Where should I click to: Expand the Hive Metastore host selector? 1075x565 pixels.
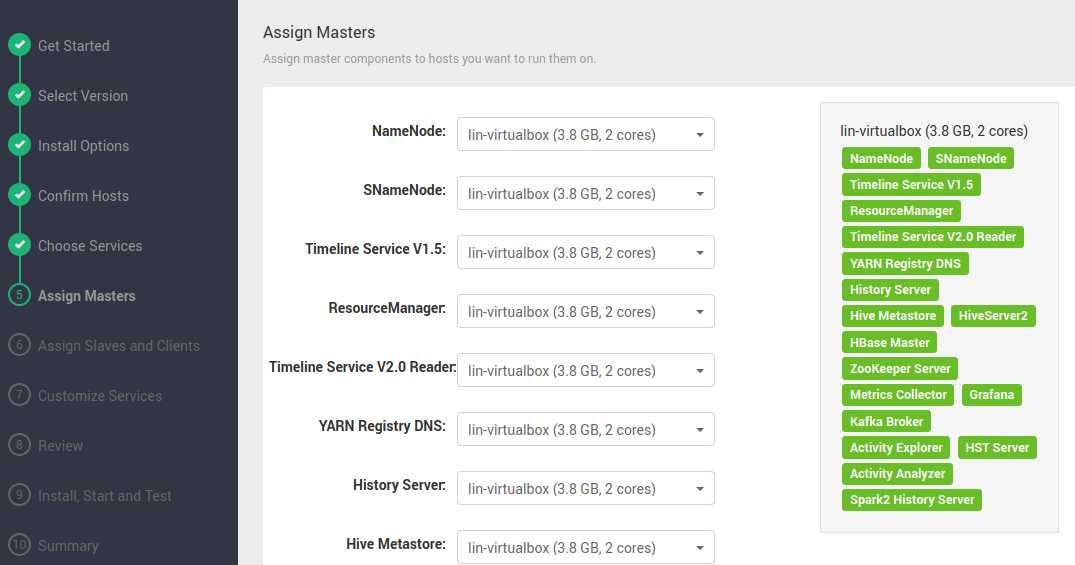pos(585,548)
